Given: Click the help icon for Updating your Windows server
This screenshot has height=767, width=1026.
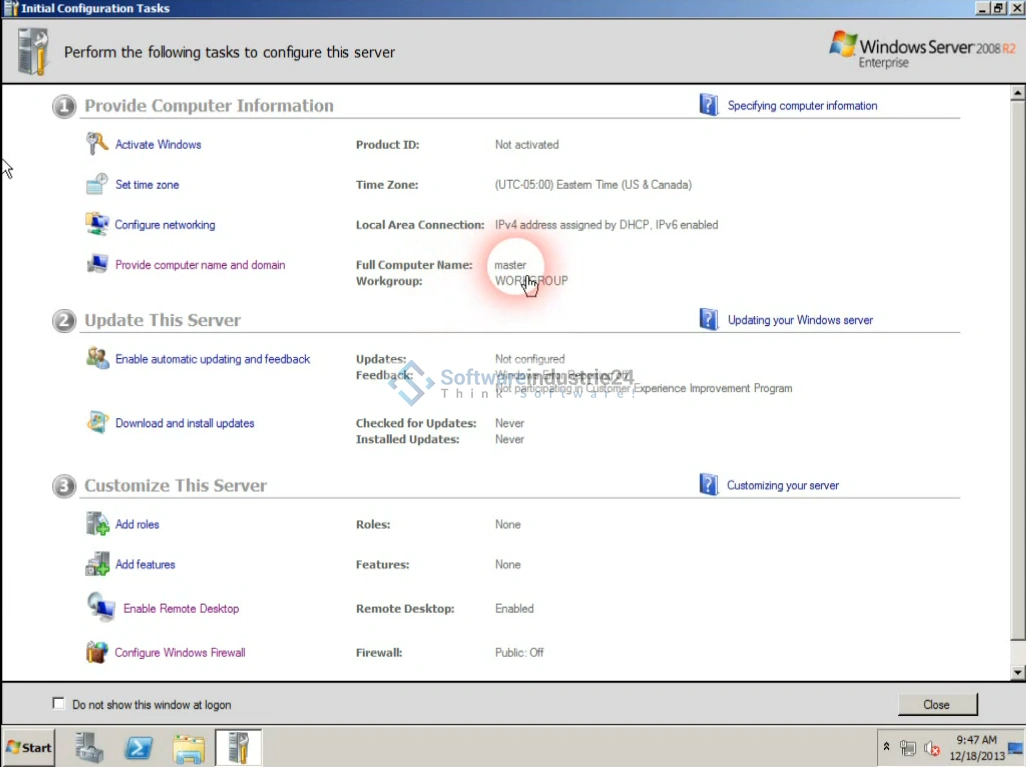Looking at the screenshot, I should (708, 320).
